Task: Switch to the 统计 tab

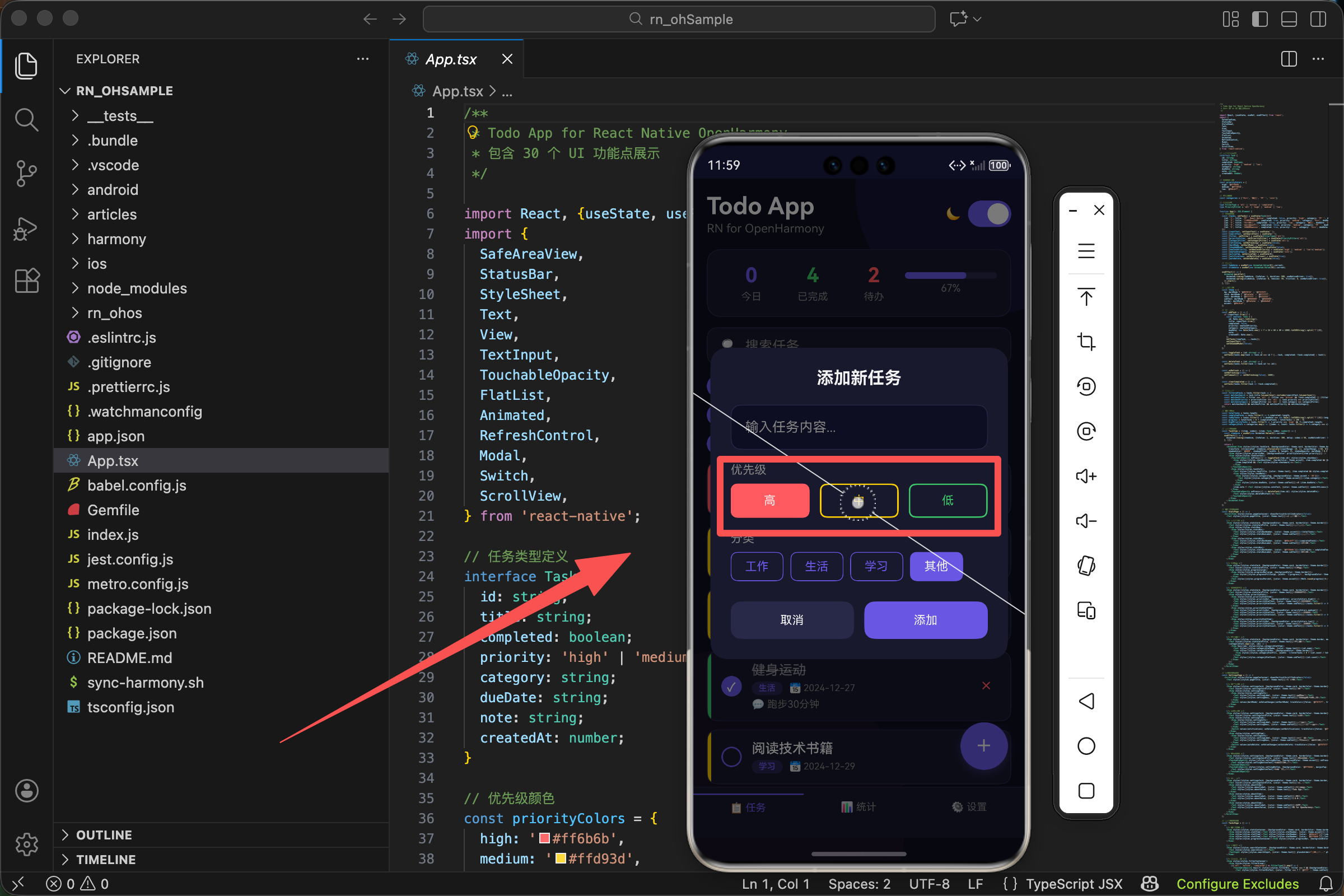Action: [858, 807]
